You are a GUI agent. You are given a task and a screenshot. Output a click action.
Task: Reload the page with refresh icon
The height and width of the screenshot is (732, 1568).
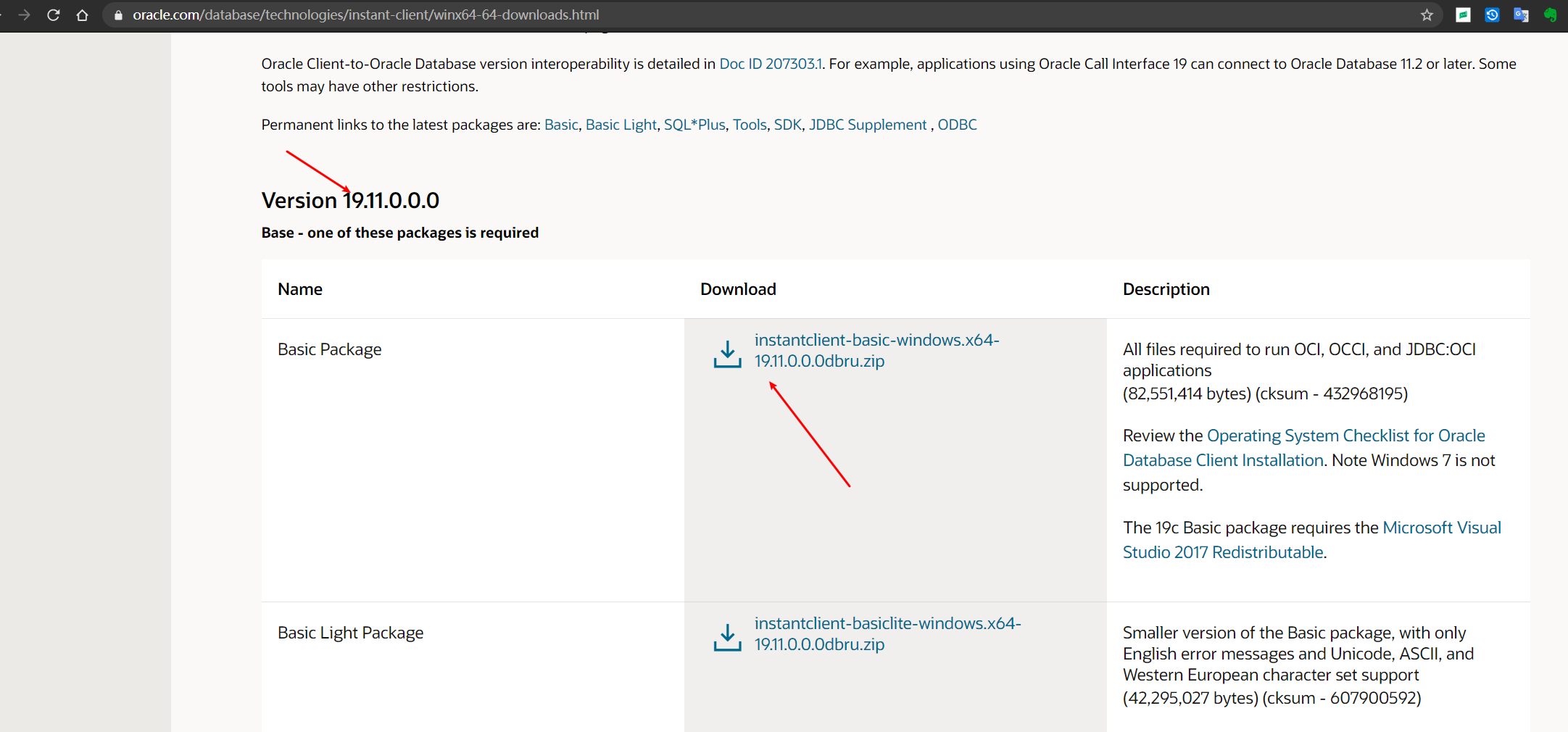pyautogui.click(x=53, y=14)
